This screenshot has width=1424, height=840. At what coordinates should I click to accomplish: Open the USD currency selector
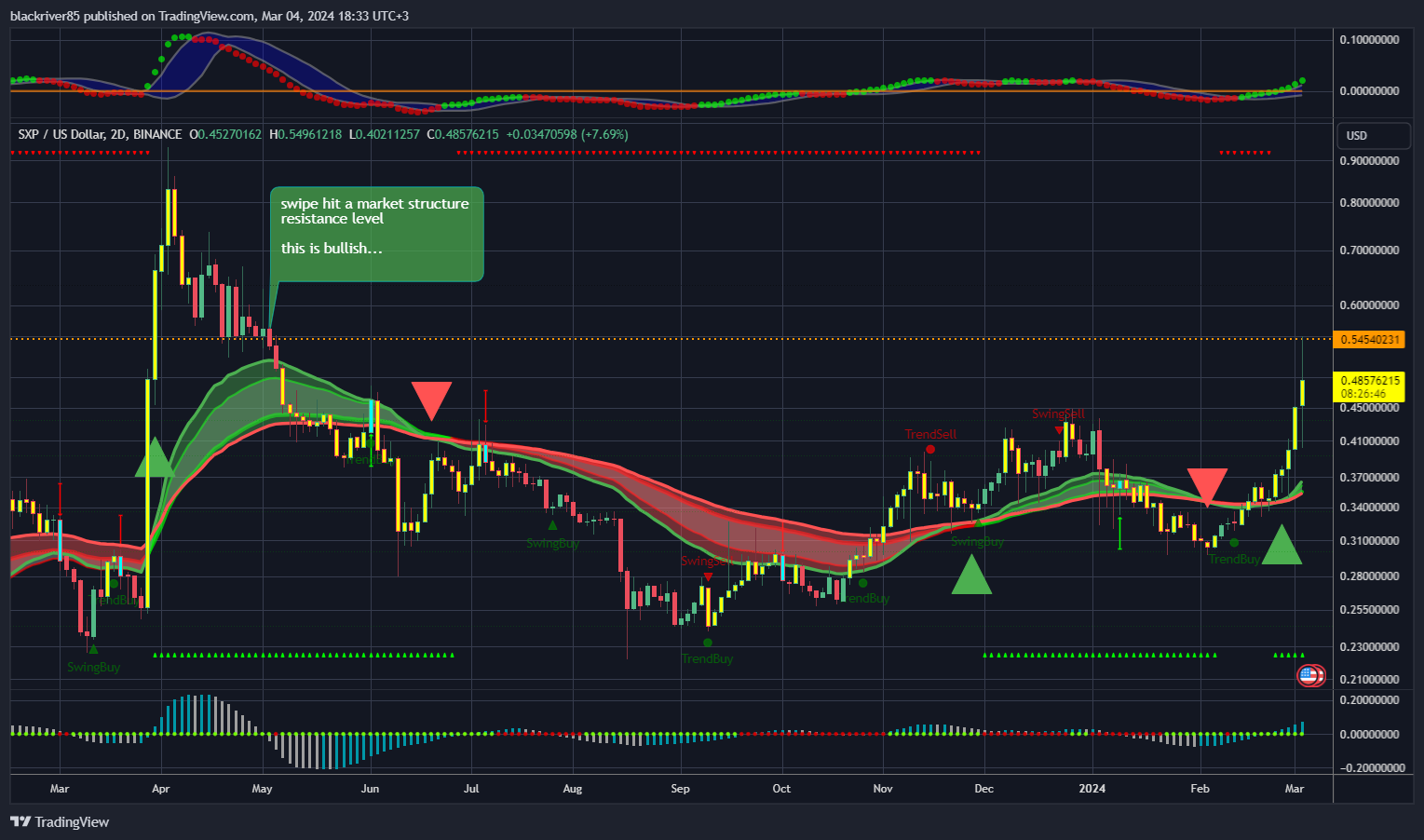click(1373, 136)
